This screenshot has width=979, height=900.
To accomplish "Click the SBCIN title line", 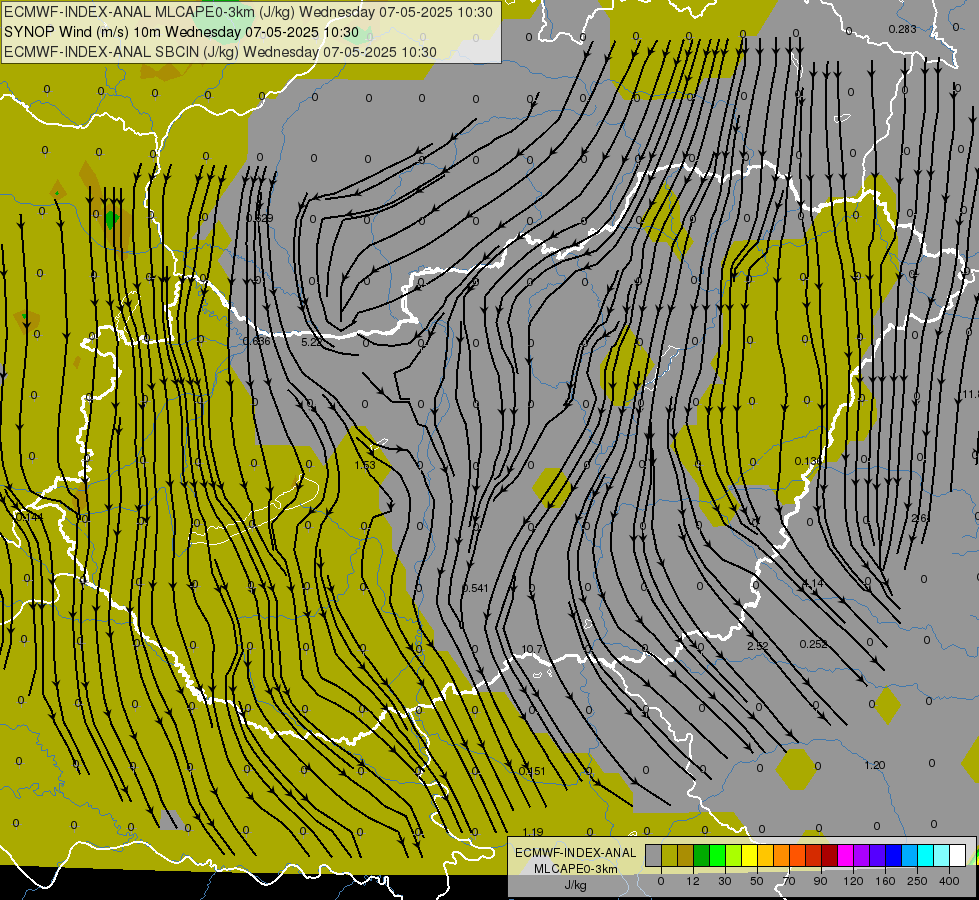I will [x=220, y=52].
